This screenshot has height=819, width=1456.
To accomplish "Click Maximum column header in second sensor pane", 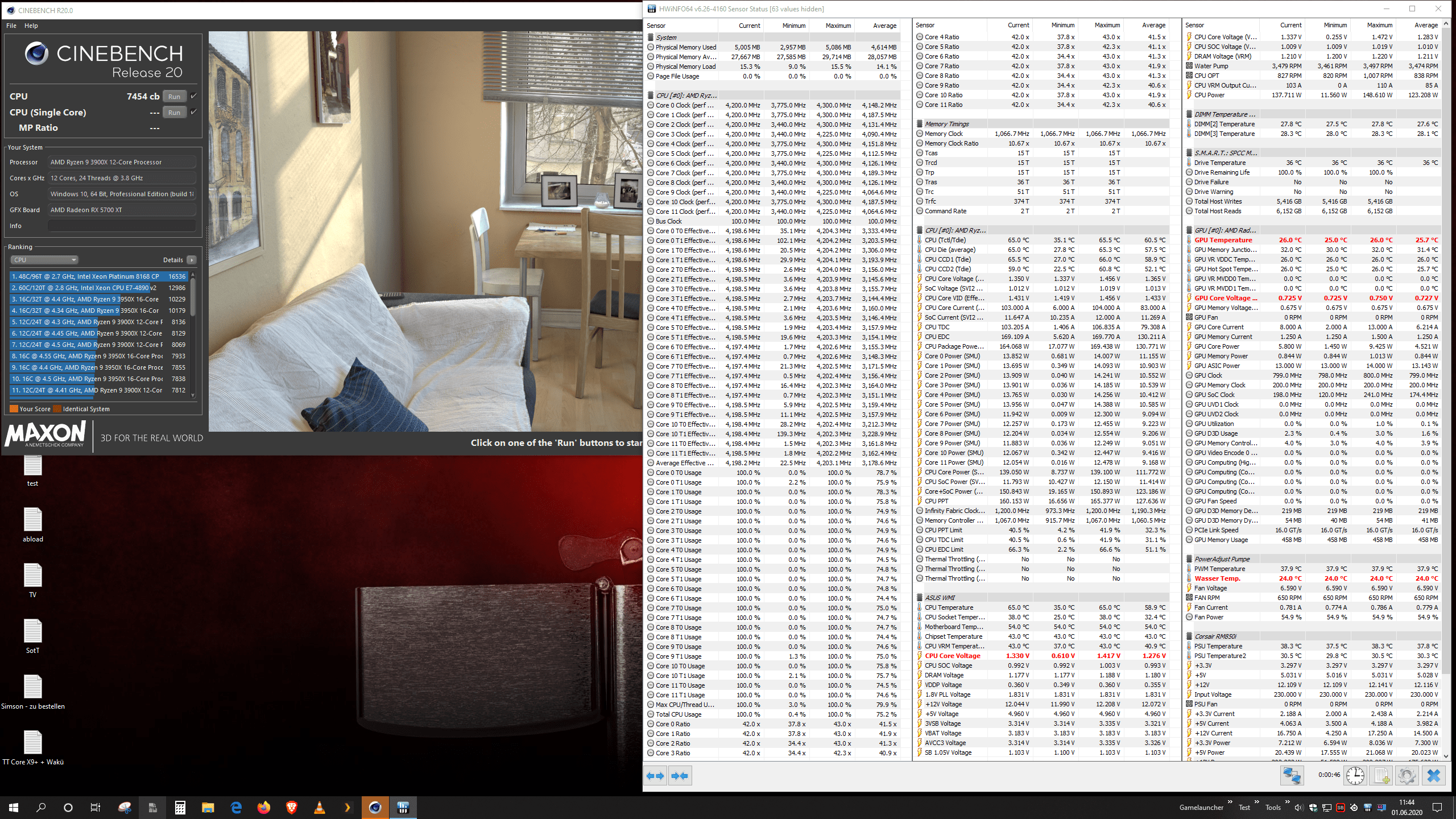I will pyautogui.click(x=1100, y=25).
